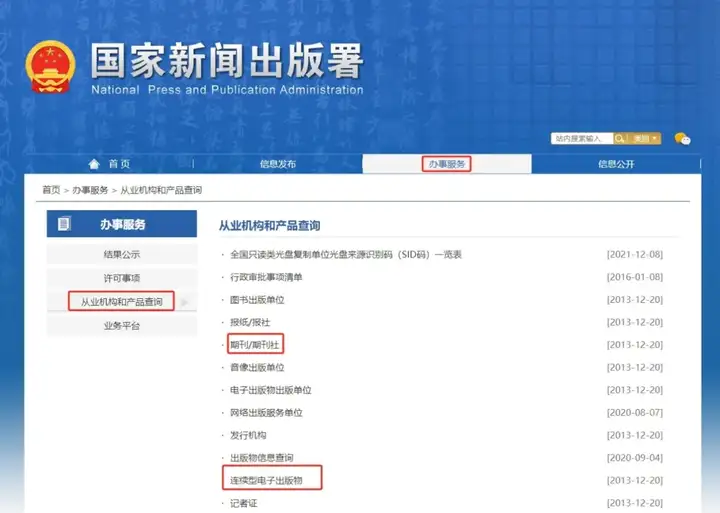Image resolution: width=720 pixels, height=513 pixels.
Task: Open the 信息发布 navigation tab
Action: (278, 164)
